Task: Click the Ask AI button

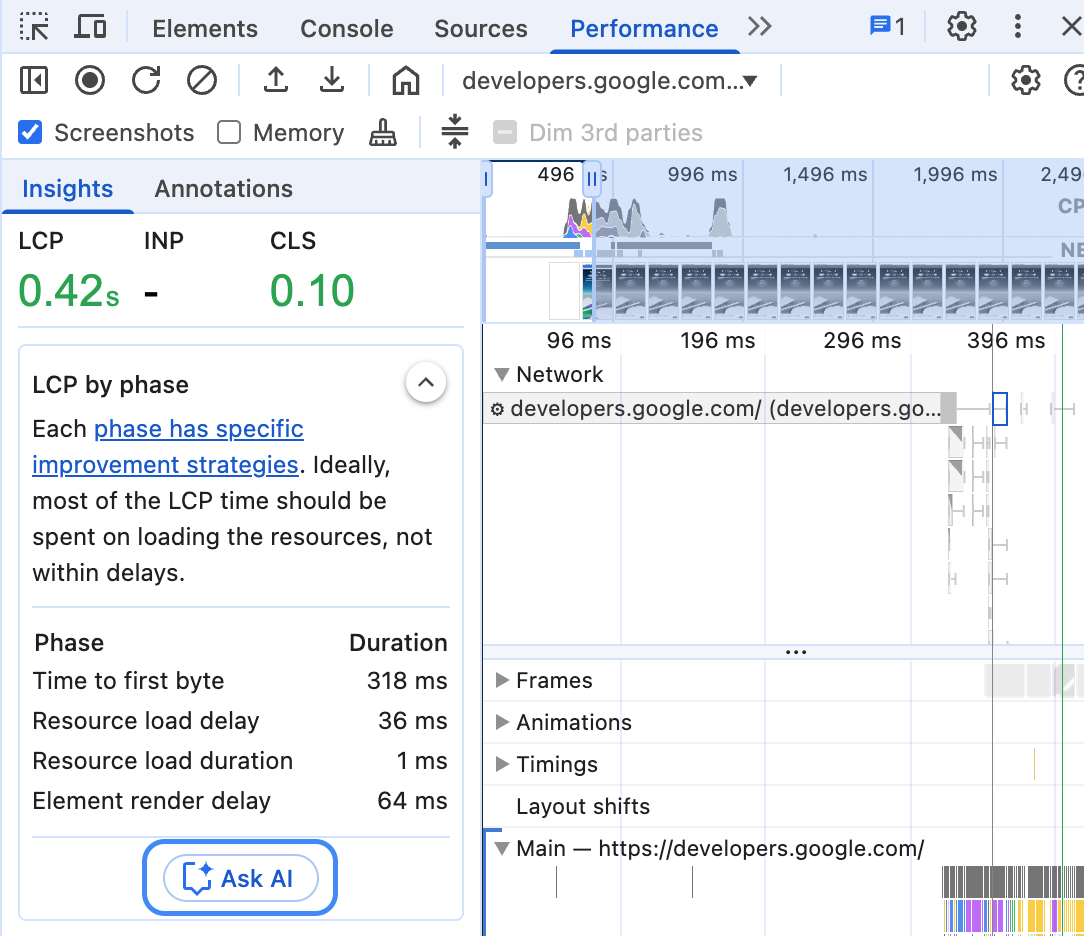Action: coord(239,877)
